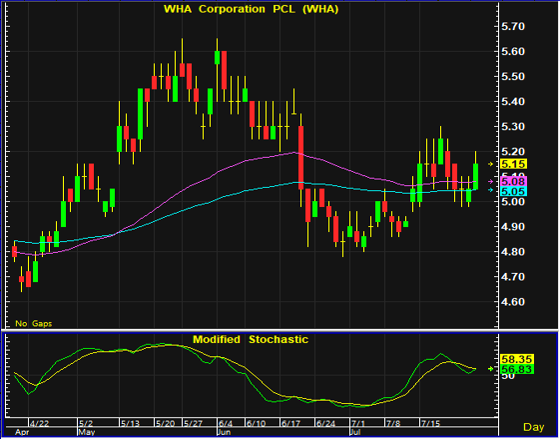Click the 4.80 price axis label
This screenshot has width=560, height=439.
tap(514, 251)
